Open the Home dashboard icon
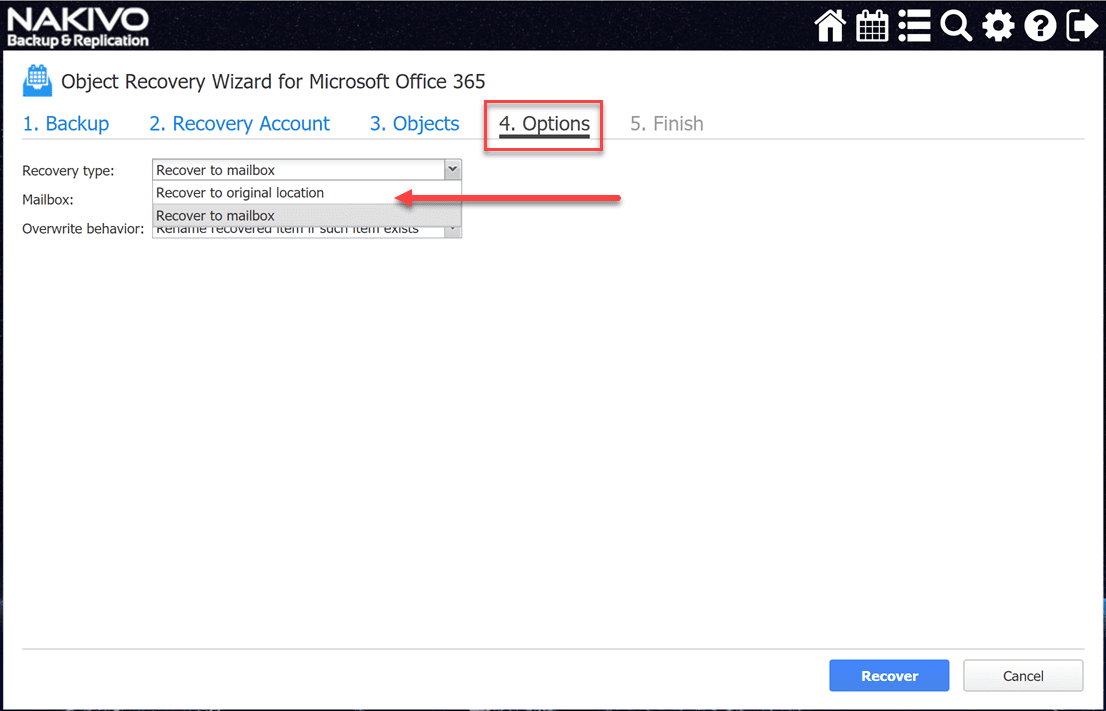The height and width of the screenshot is (711, 1106). pos(830,26)
